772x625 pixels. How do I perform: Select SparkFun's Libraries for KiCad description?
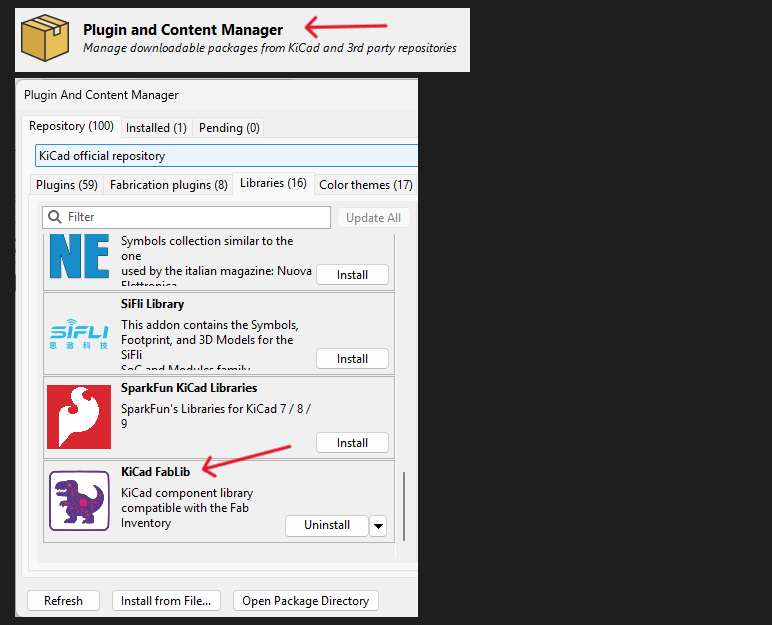pos(216,416)
